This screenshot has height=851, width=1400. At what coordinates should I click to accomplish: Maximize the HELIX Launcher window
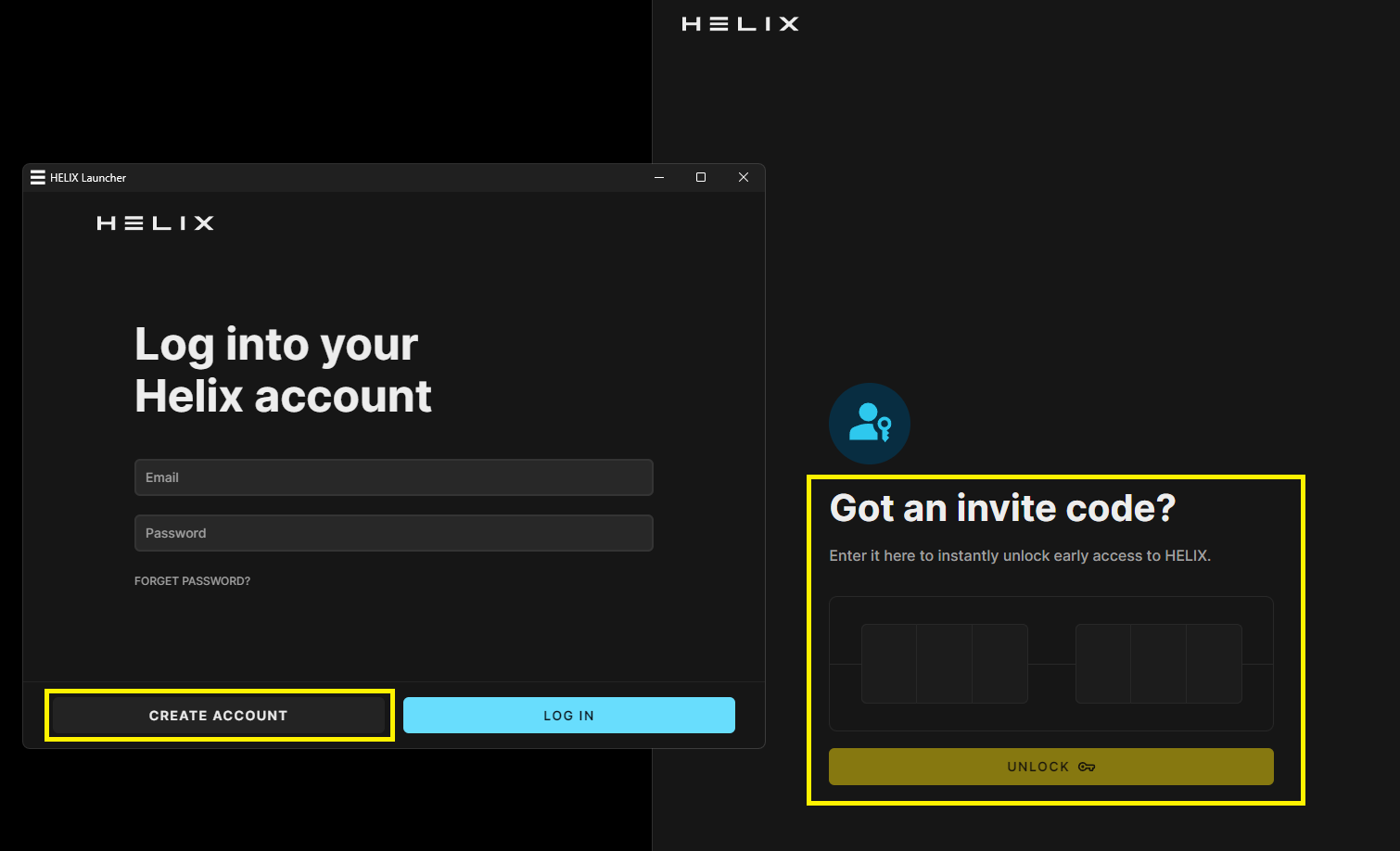click(x=701, y=177)
